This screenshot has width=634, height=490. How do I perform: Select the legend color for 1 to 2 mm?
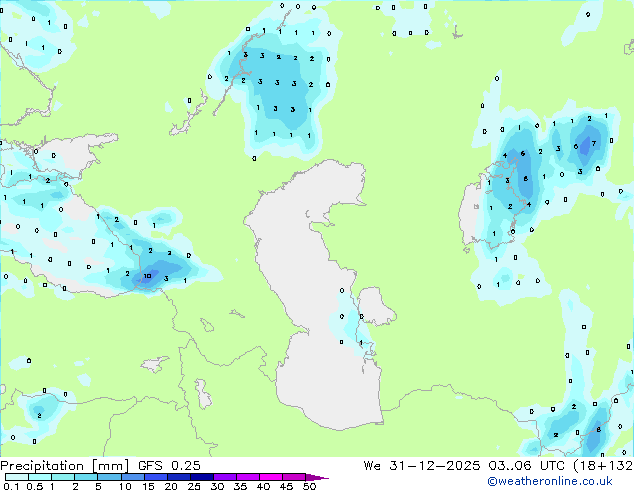pyautogui.click(x=63, y=477)
